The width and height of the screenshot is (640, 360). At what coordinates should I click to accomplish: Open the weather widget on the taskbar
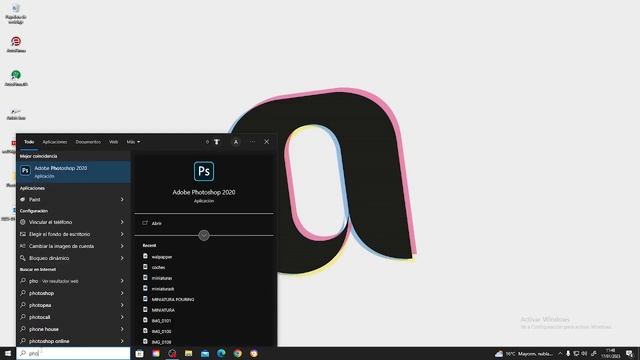524,353
